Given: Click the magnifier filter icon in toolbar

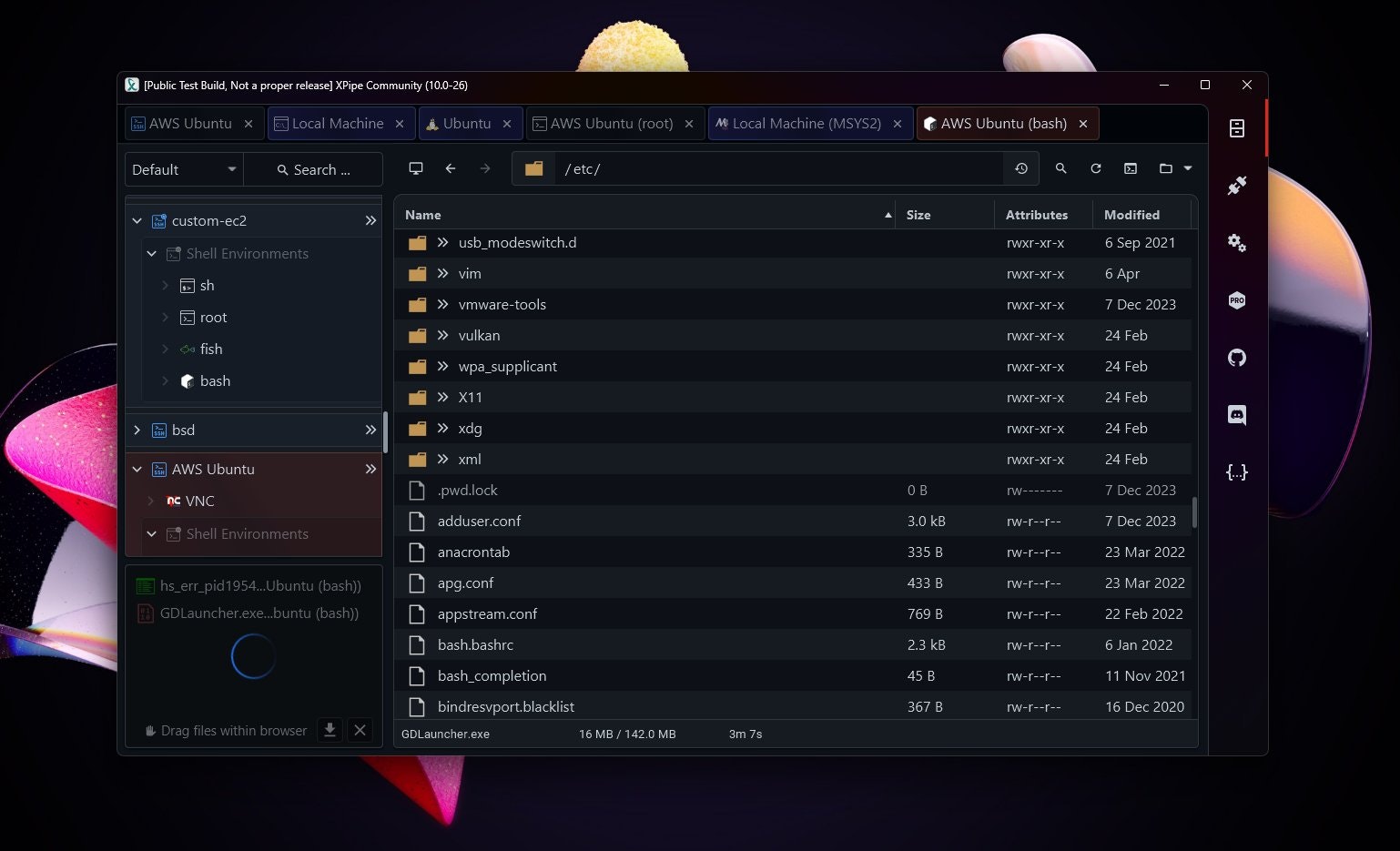Looking at the screenshot, I should 1060,168.
